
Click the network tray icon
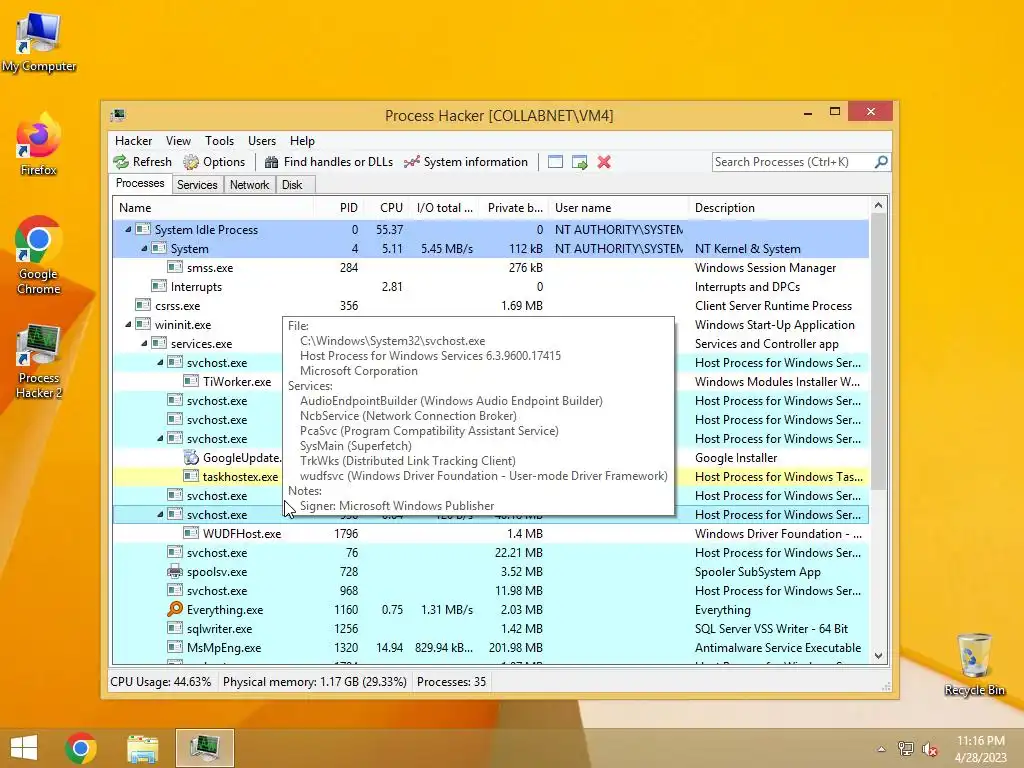[906, 749]
